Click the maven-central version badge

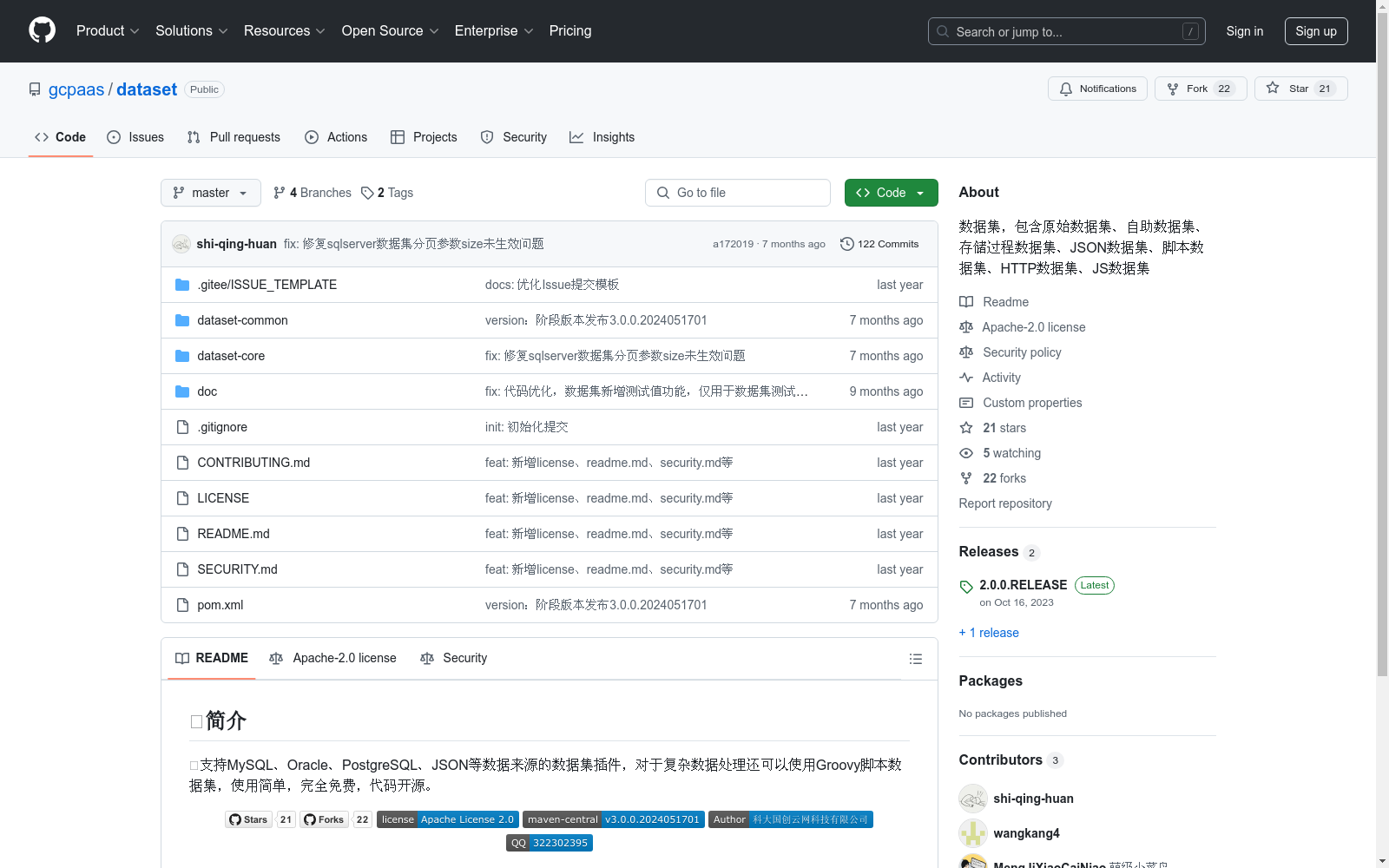[614, 819]
